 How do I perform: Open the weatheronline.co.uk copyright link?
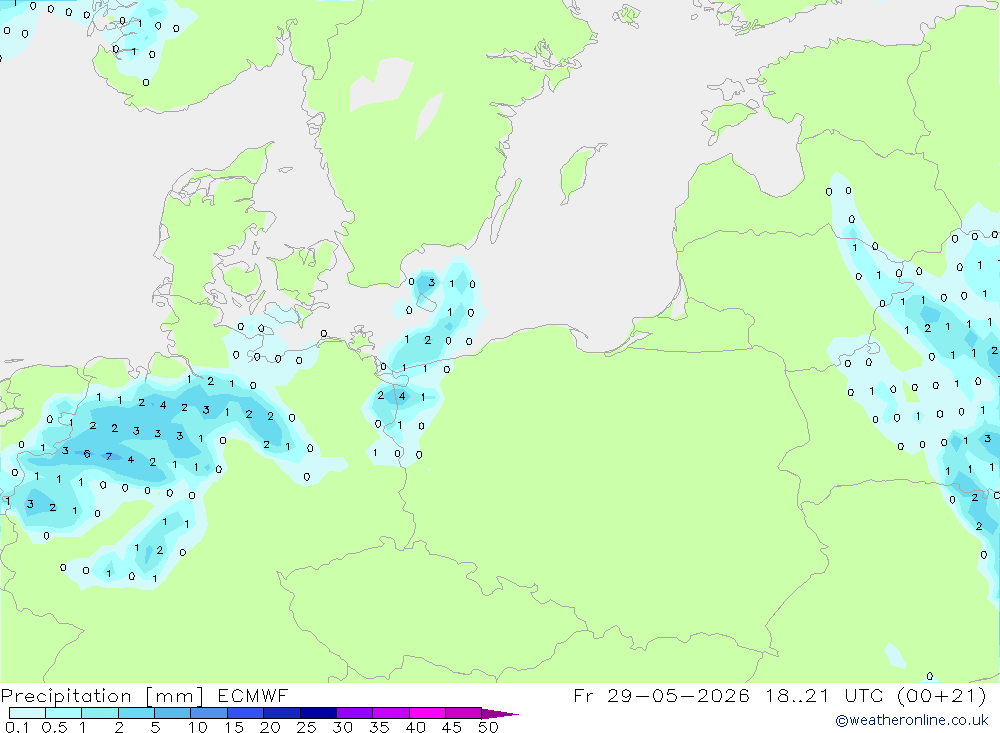[x=912, y=720]
